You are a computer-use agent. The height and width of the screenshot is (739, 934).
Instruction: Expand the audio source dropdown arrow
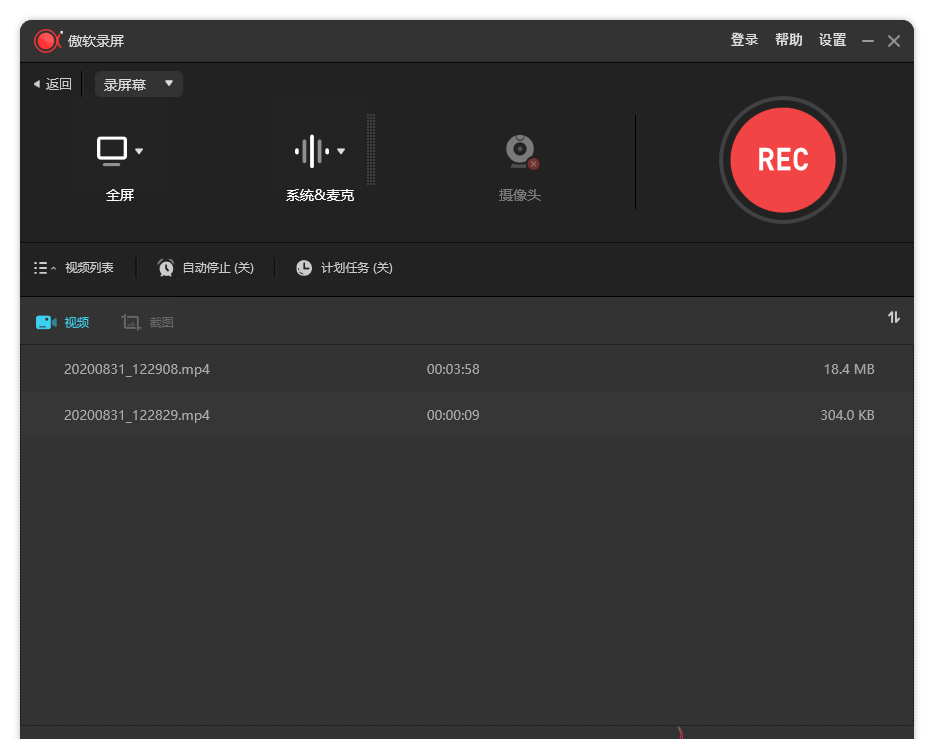point(341,152)
